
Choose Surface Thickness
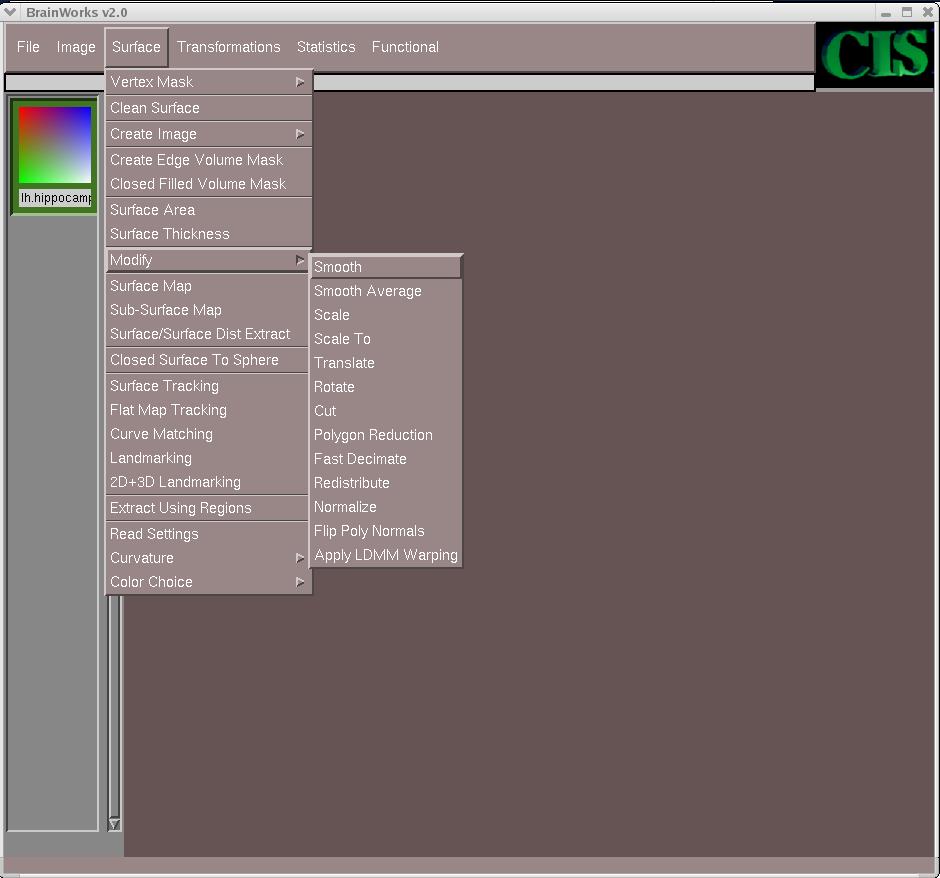[209, 234]
